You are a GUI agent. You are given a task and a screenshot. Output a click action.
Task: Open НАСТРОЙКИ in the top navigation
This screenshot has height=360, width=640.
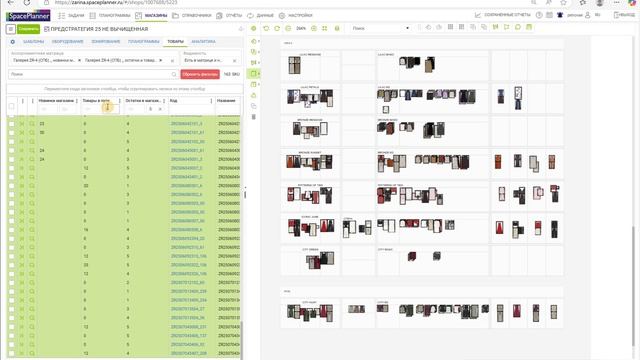[x=296, y=16]
